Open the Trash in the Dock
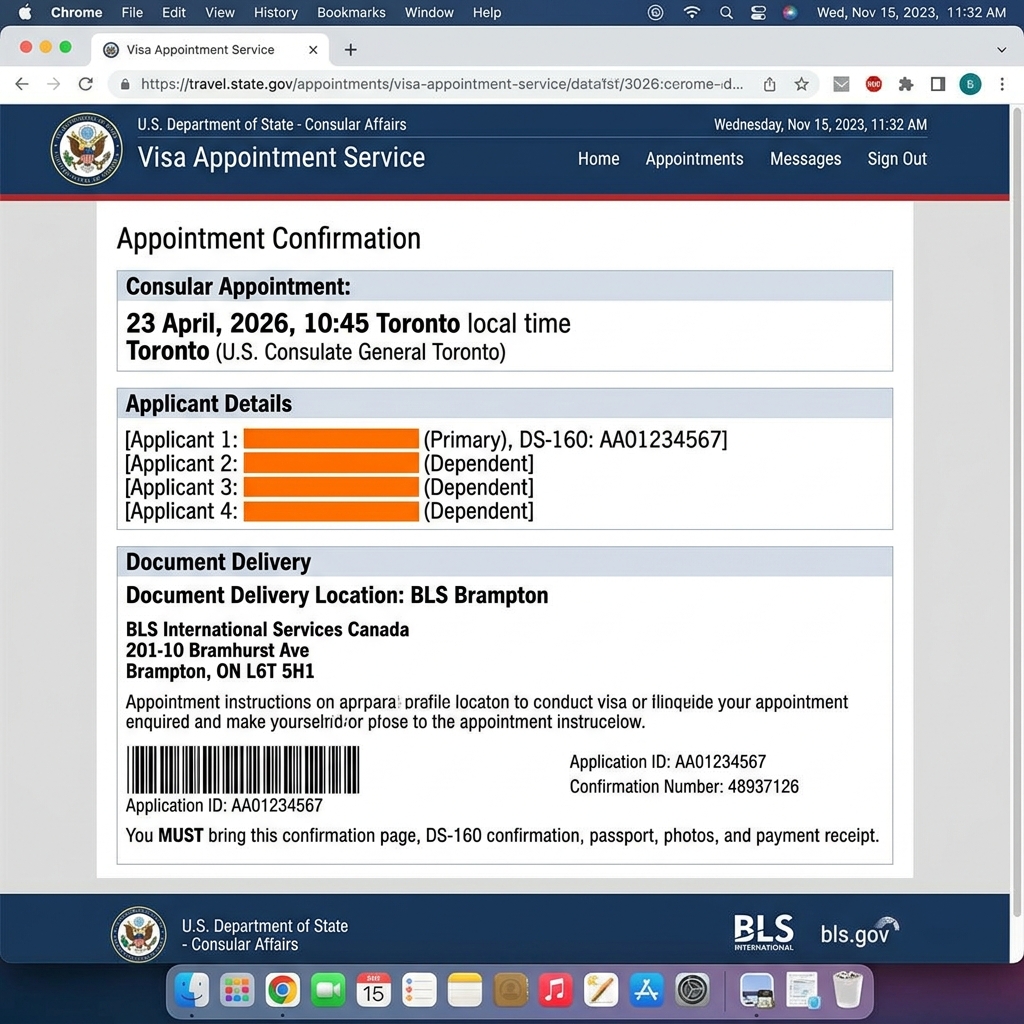 pos(848,990)
